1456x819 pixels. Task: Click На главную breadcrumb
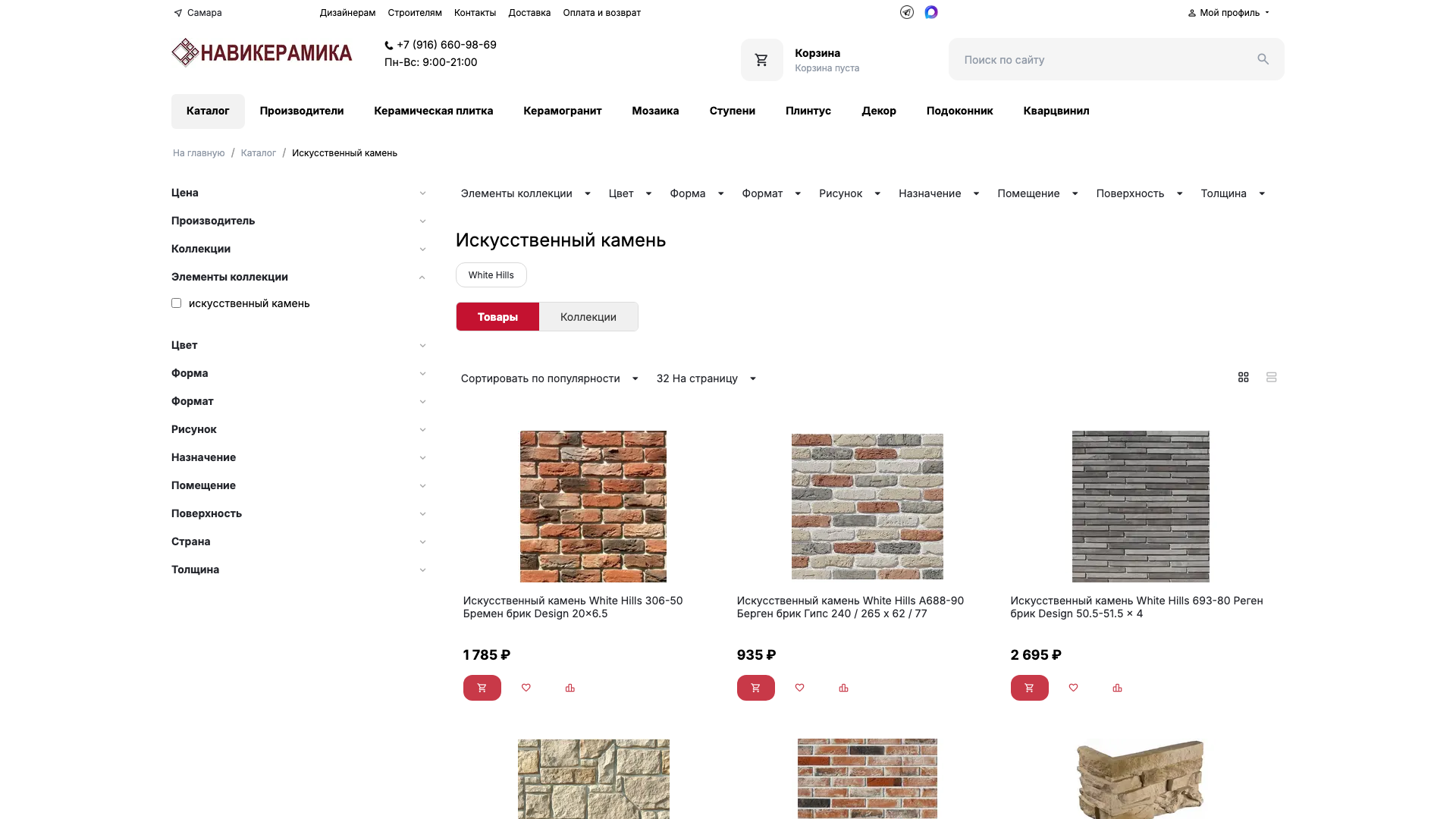pyautogui.click(x=199, y=153)
